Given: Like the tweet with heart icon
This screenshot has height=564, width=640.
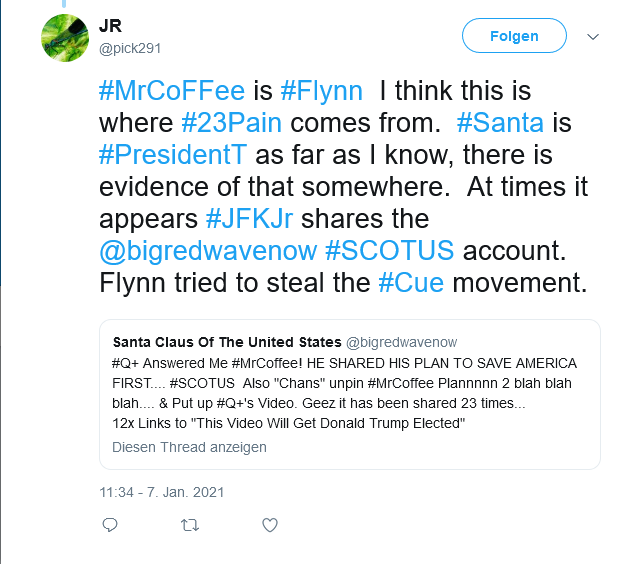Looking at the screenshot, I should point(269,525).
